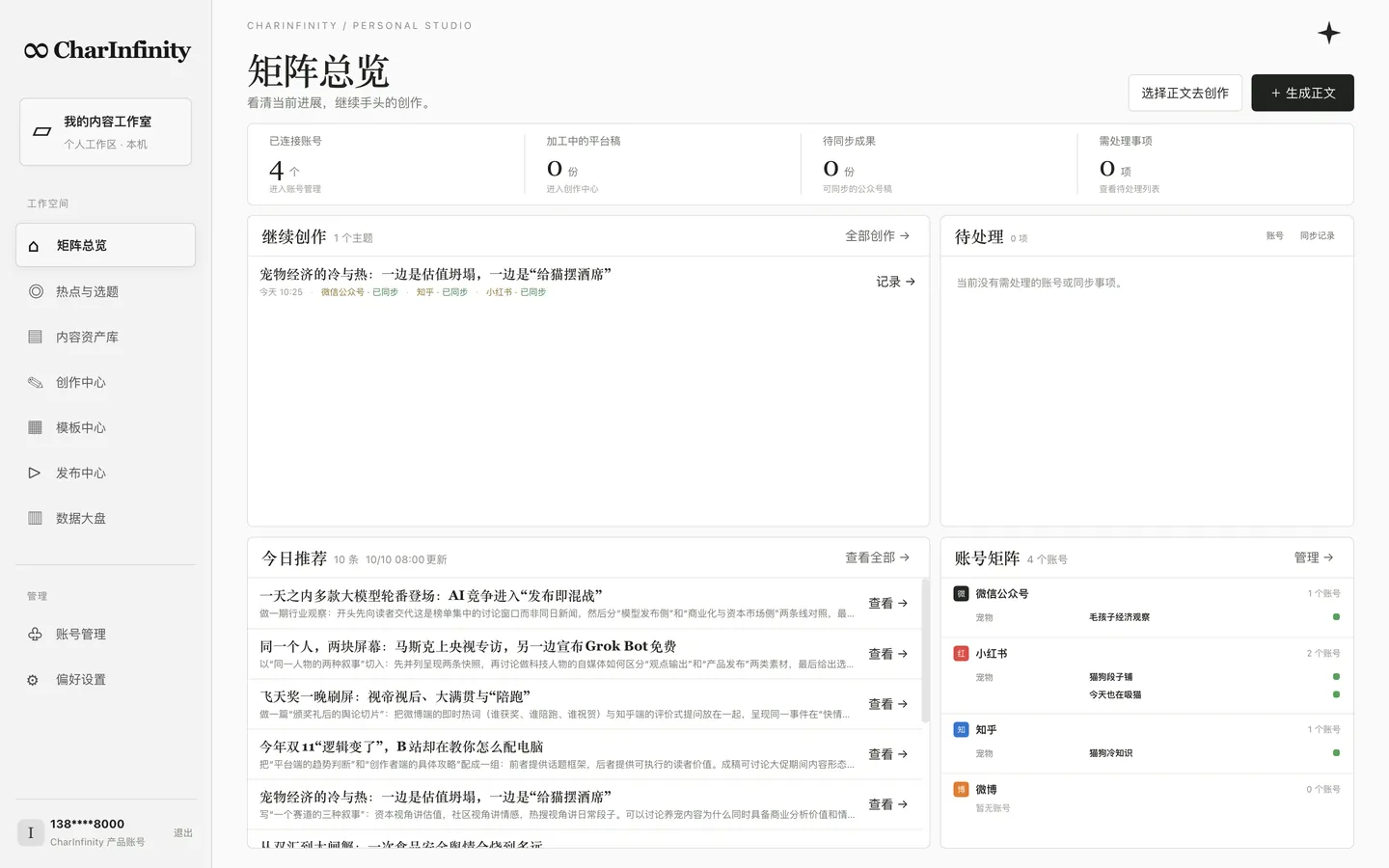Viewport: 1389px width, 868px height.
Task: Open the 矩阵总览 home icon
Action: click(x=34, y=246)
